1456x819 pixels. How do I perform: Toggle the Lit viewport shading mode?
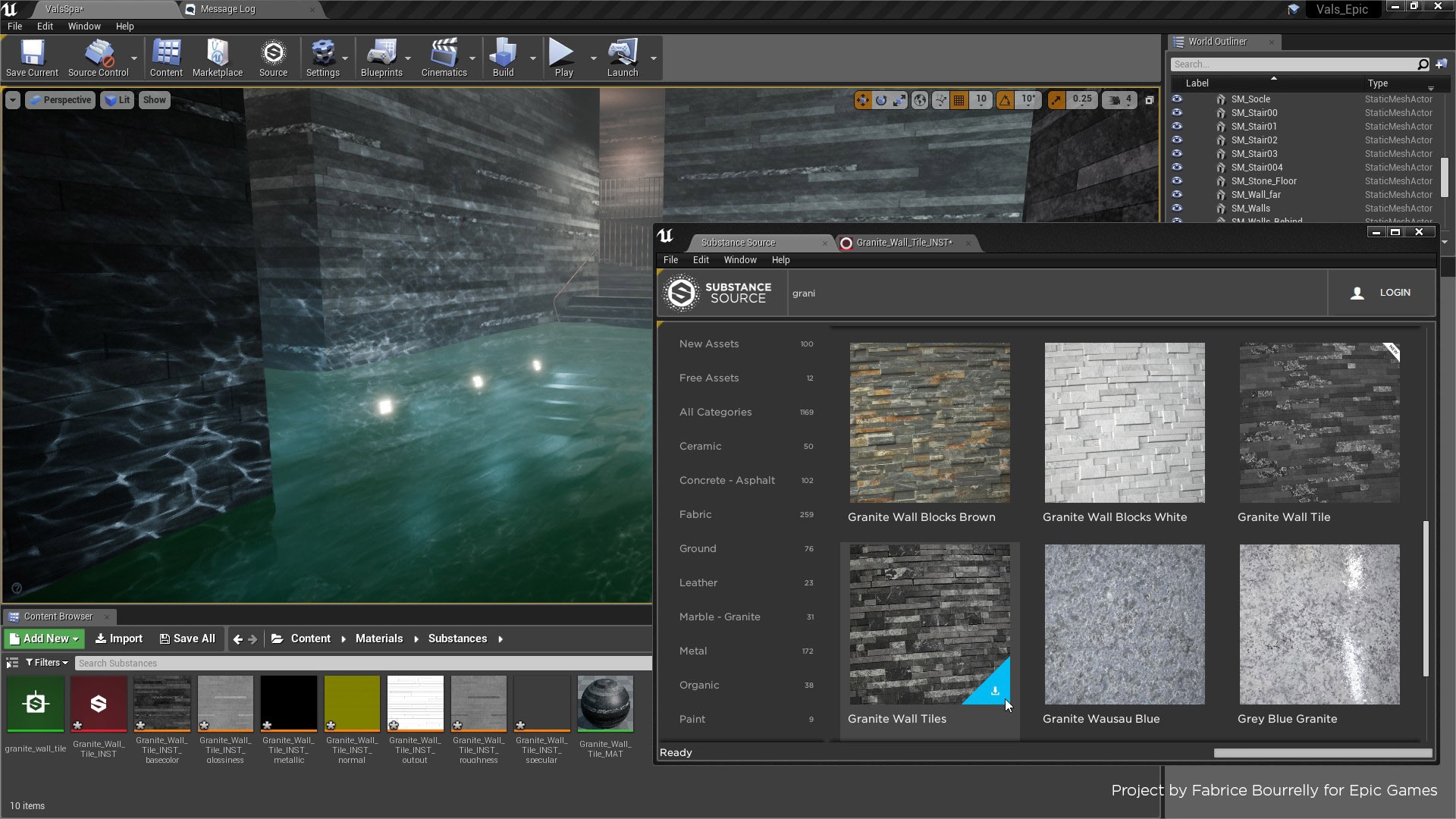tap(117, 99)
